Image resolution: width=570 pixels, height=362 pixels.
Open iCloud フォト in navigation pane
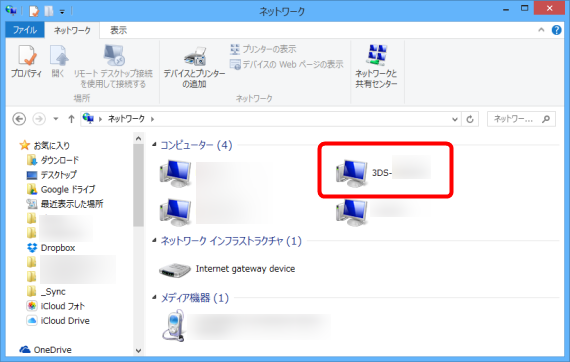pos(56,306)
